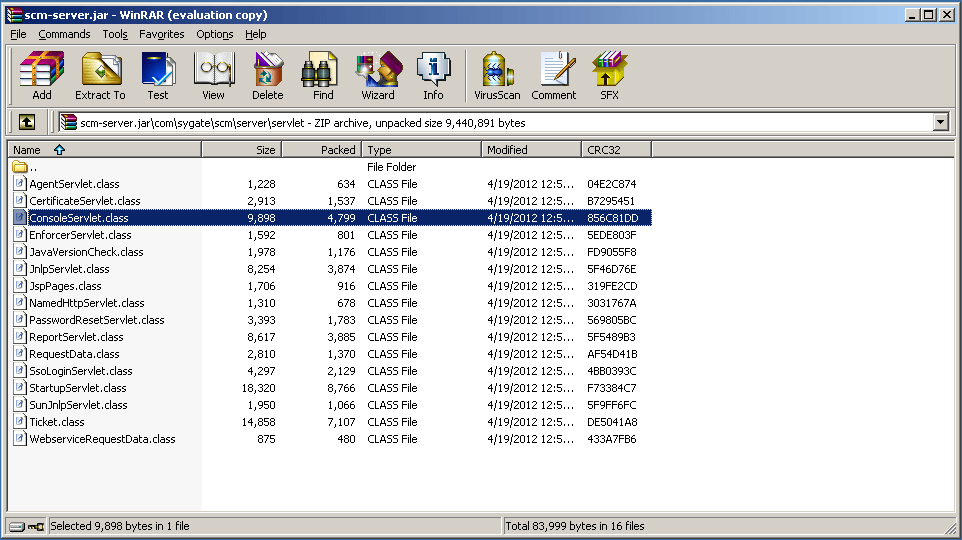Run the Test archive tool

[x=158, y=75]
